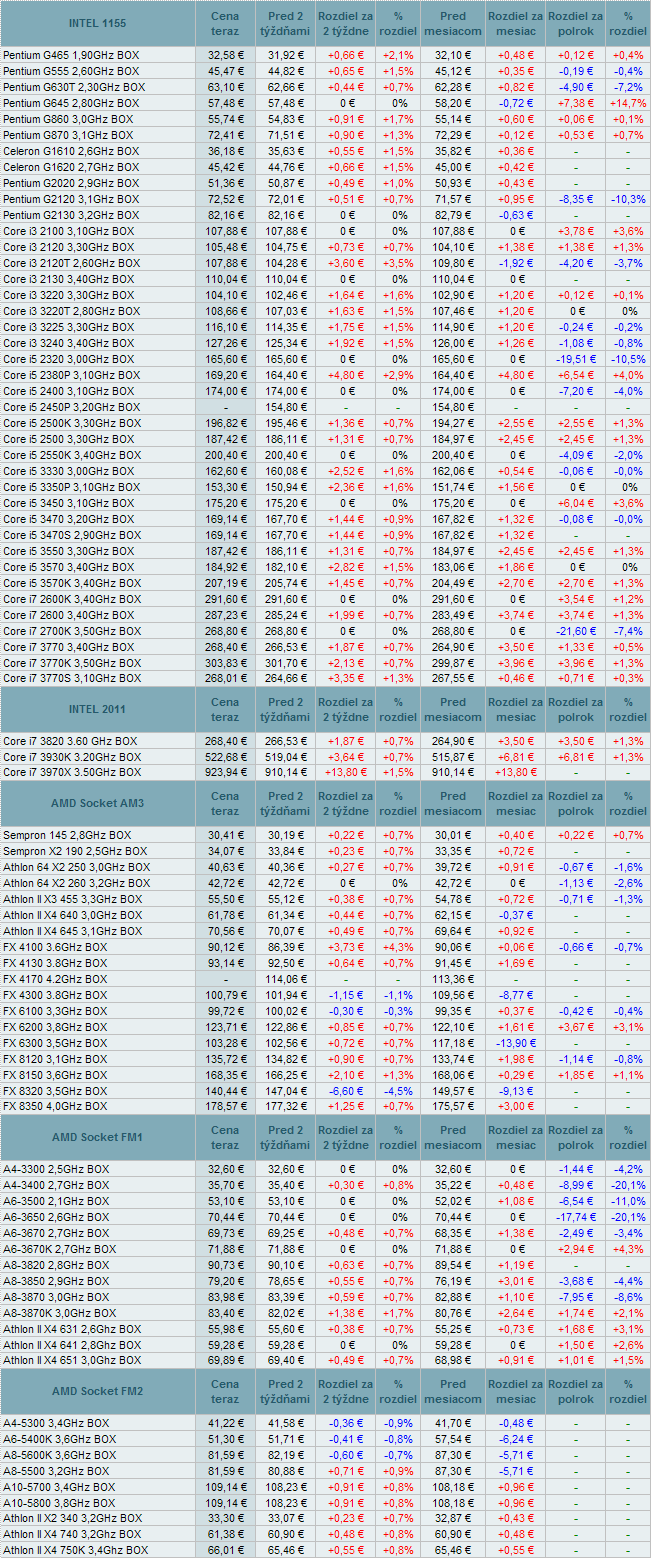Click Core i7 3970X 3.50GHz BOX name

point(71,773)
